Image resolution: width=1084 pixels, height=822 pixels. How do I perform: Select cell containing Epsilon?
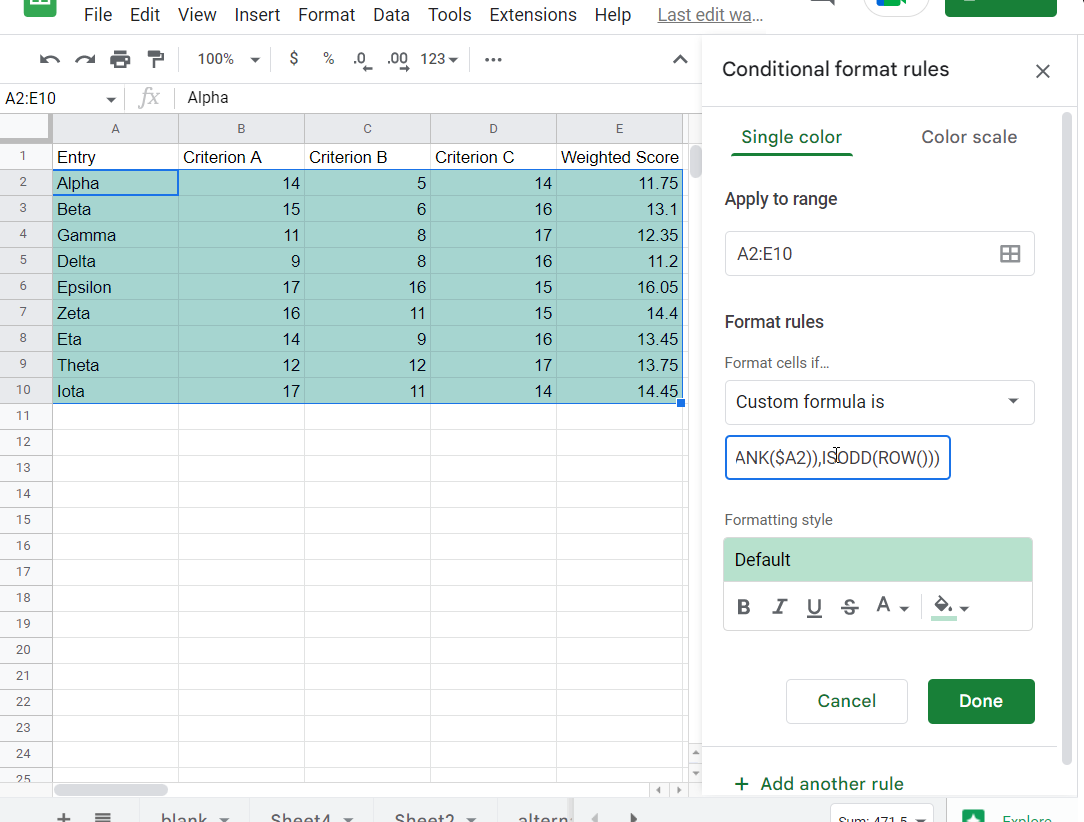tap(115, 287)
